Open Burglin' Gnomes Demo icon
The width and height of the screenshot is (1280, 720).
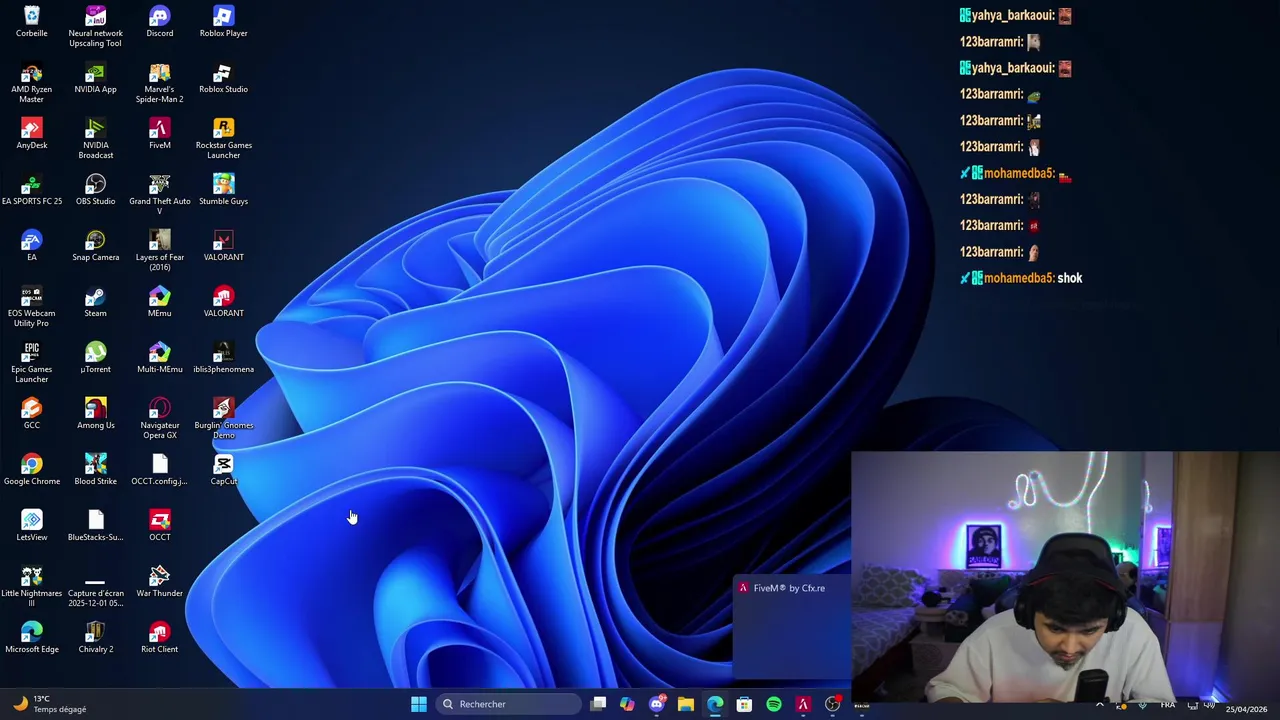pos(223,419)
